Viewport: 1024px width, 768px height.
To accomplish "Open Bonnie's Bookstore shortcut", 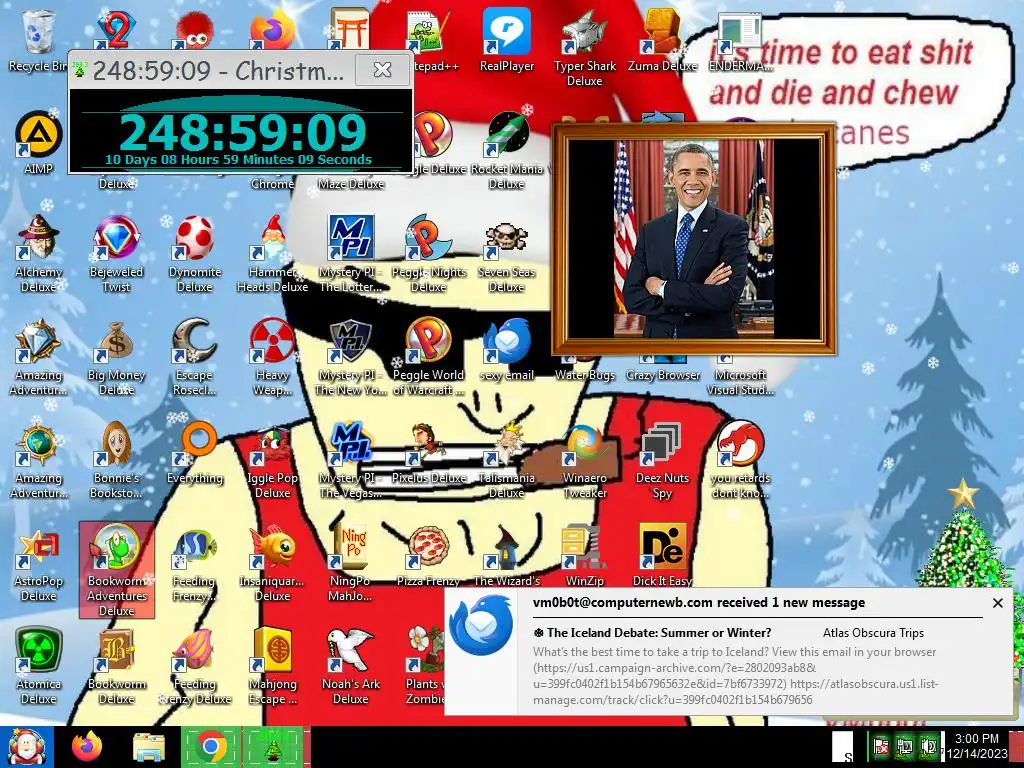I will pyautogui.click(x=116, y=460).
